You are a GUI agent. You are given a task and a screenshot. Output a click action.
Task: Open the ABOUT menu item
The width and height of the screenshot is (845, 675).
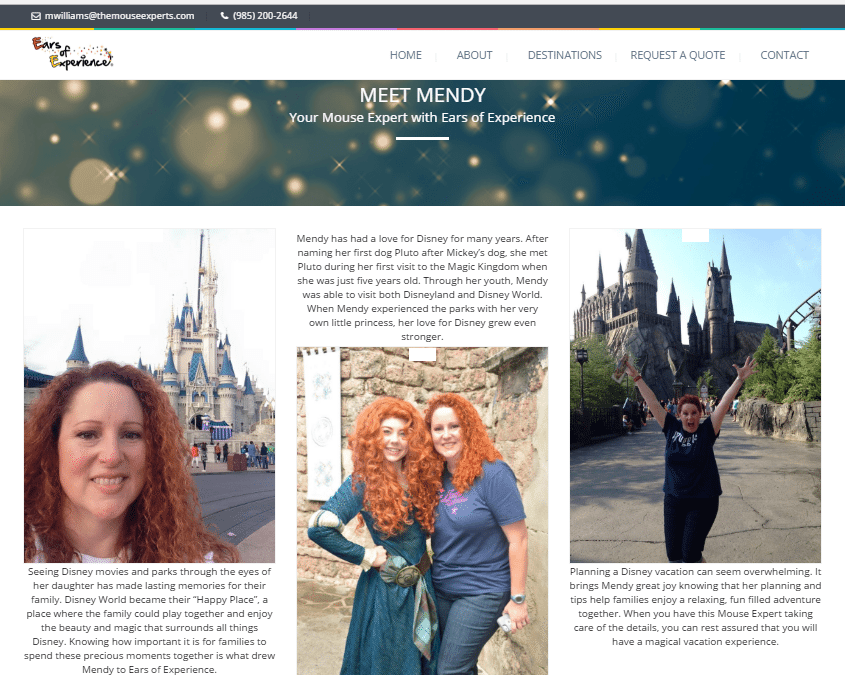click(474, 55)
